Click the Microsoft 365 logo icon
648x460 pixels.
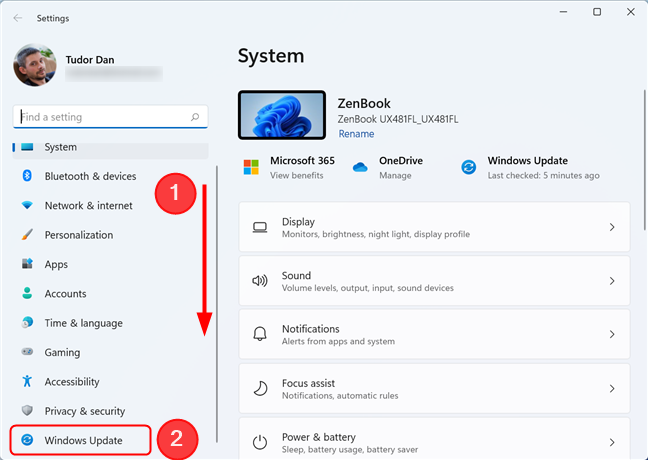tap(251, 167)
